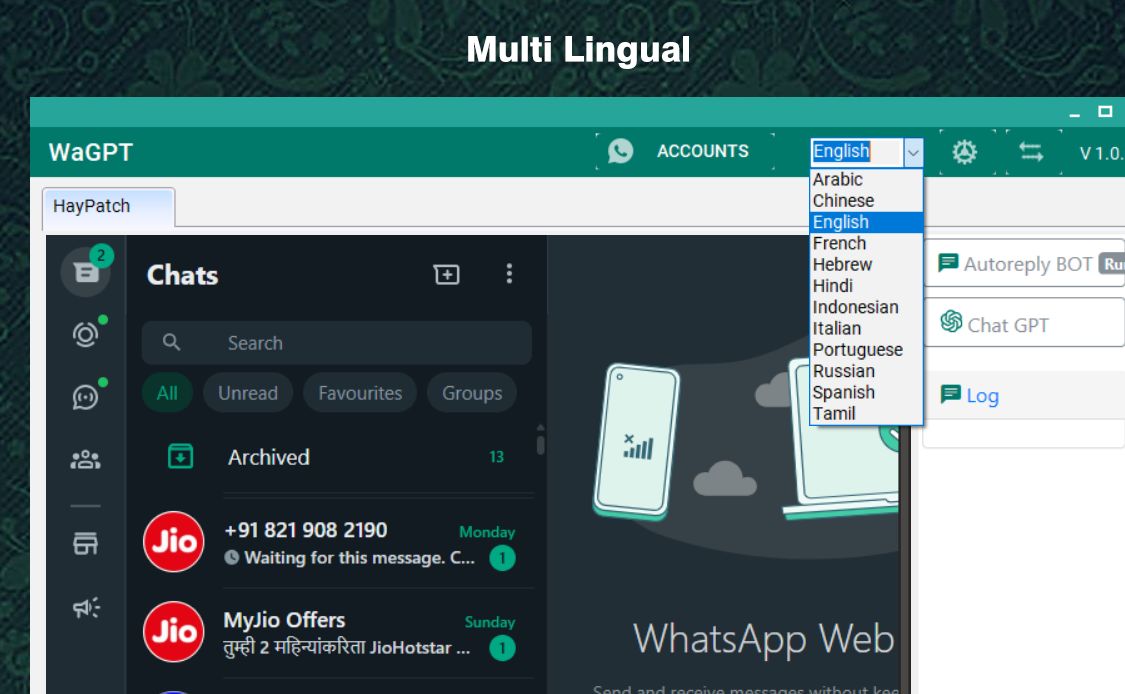Pick Portuguese in the language list
Image resolution: width=1125 pixels, height=694 pixels.
tap(866, 350)
